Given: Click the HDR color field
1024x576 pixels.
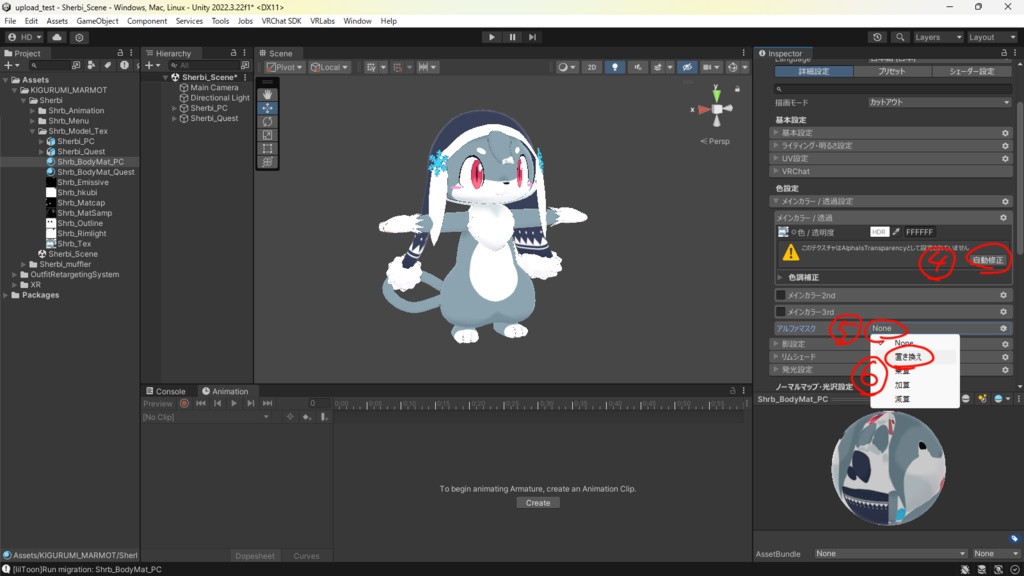Looking at the screenshot, I should tap(880, 232).
